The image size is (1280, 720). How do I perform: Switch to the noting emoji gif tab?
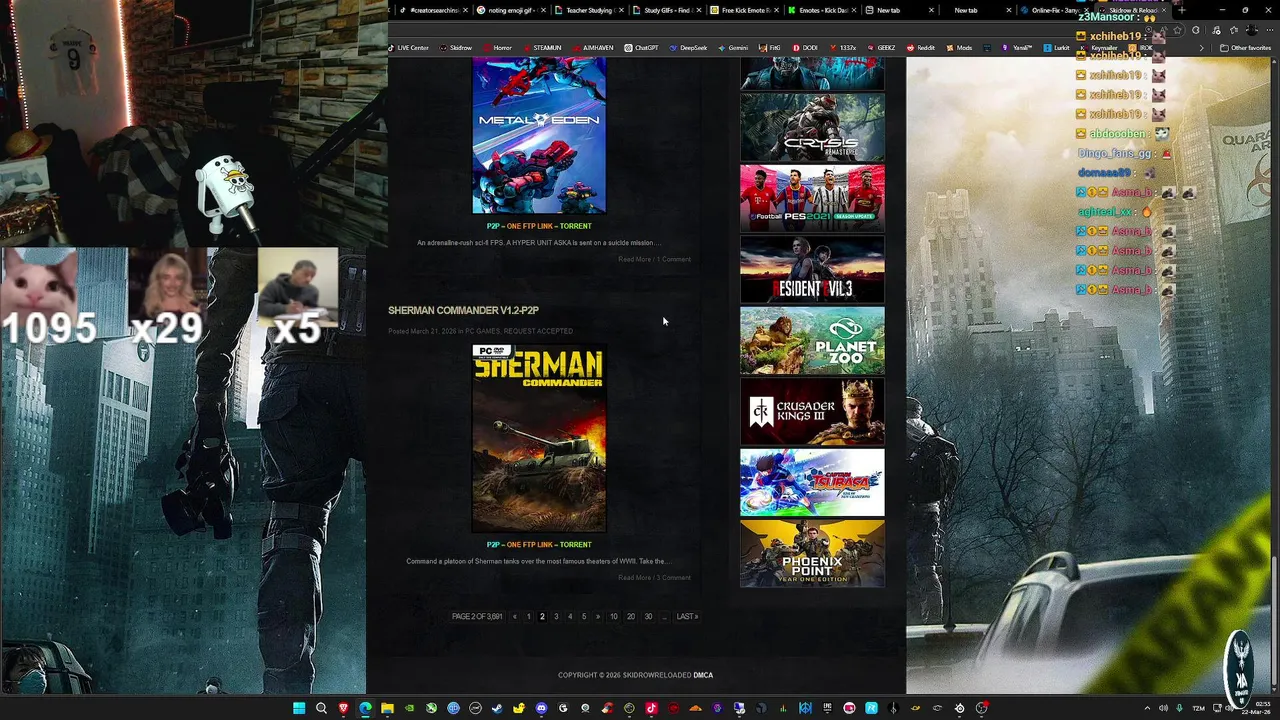(511, 10)
